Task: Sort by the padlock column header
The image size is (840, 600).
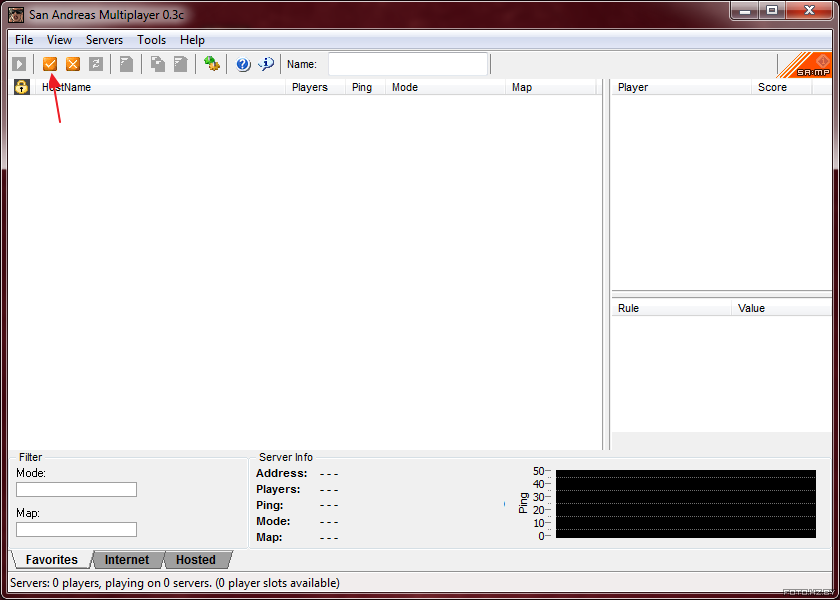Action: [21, 87]
